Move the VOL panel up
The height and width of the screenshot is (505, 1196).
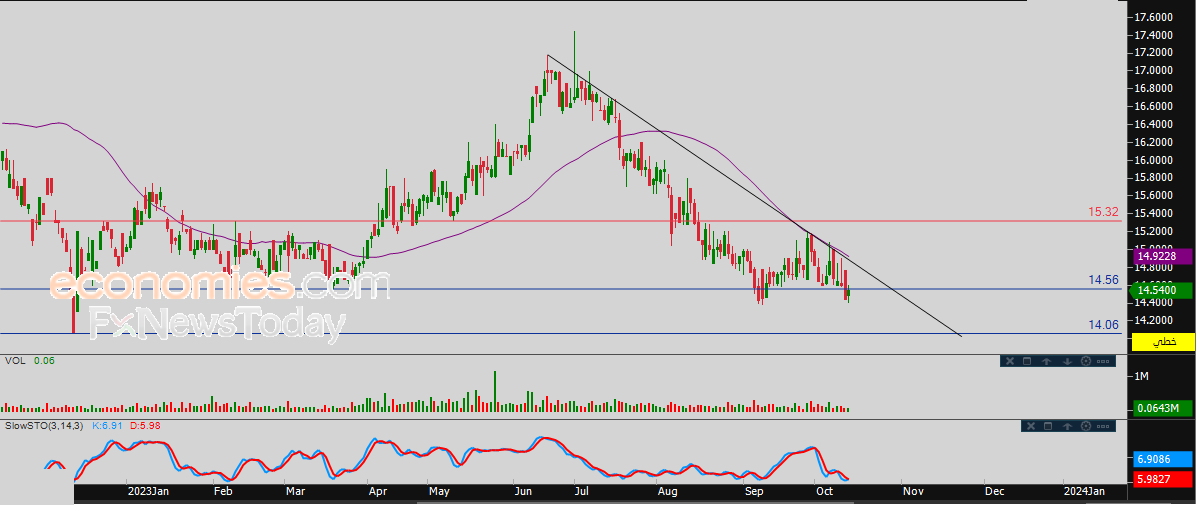pyautogui.click(x=1046, y=361)
